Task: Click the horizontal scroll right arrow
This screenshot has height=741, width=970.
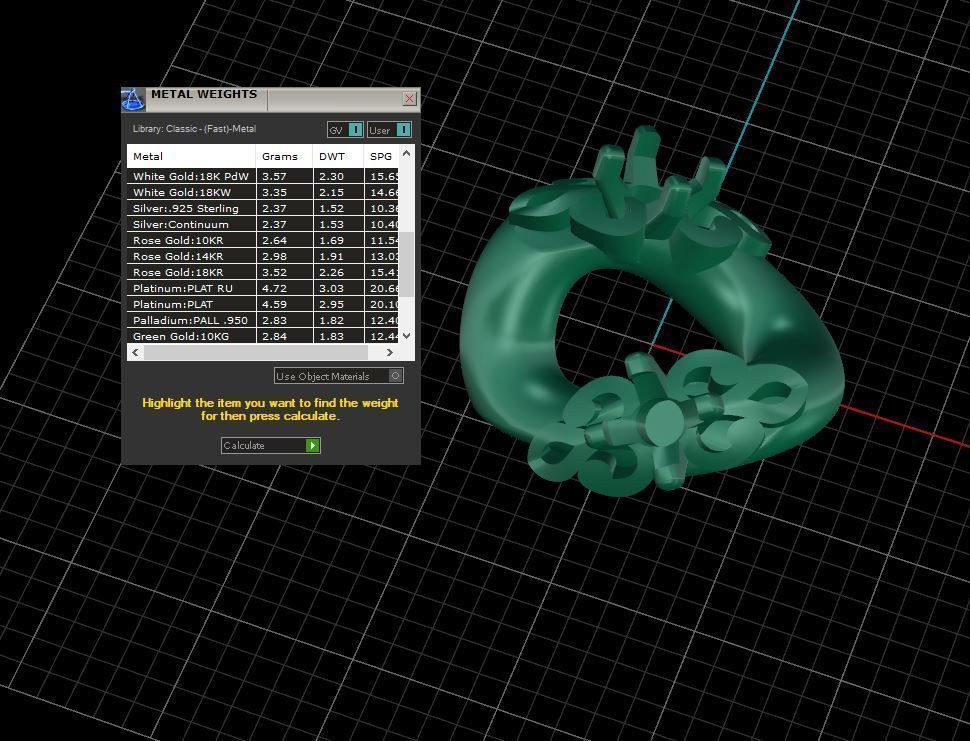Action: tap(389, 353)
